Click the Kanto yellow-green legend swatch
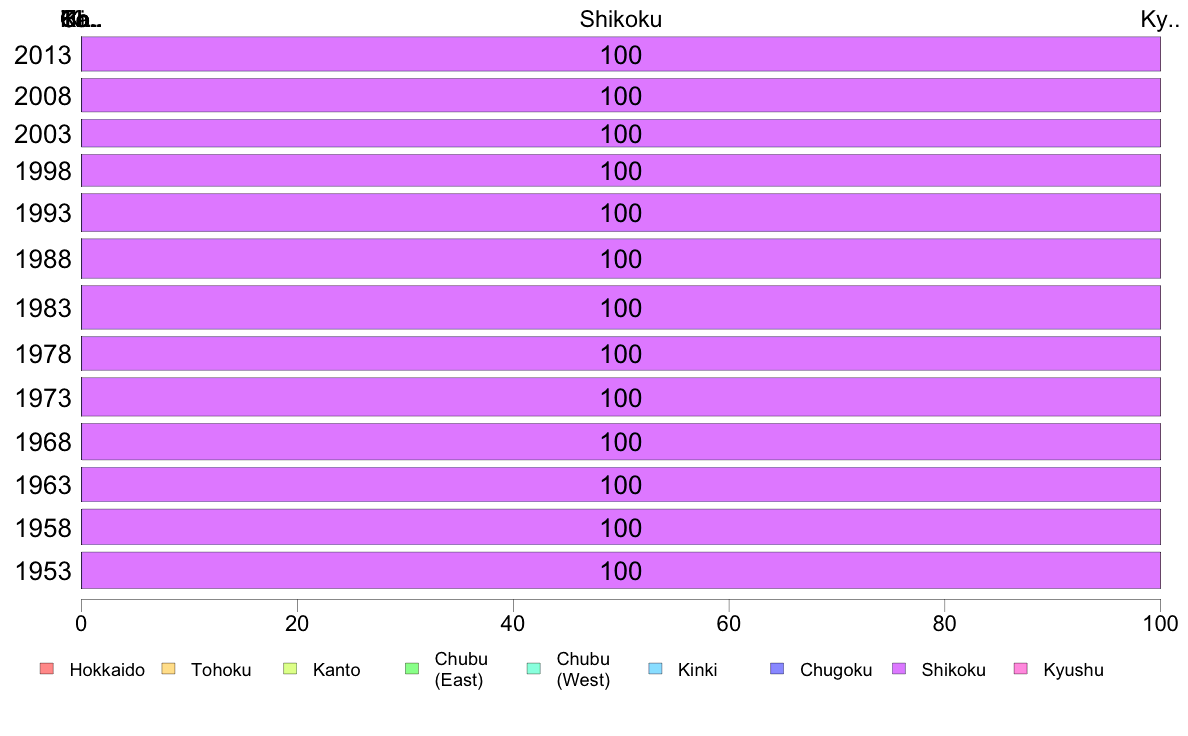 (290, 669)
